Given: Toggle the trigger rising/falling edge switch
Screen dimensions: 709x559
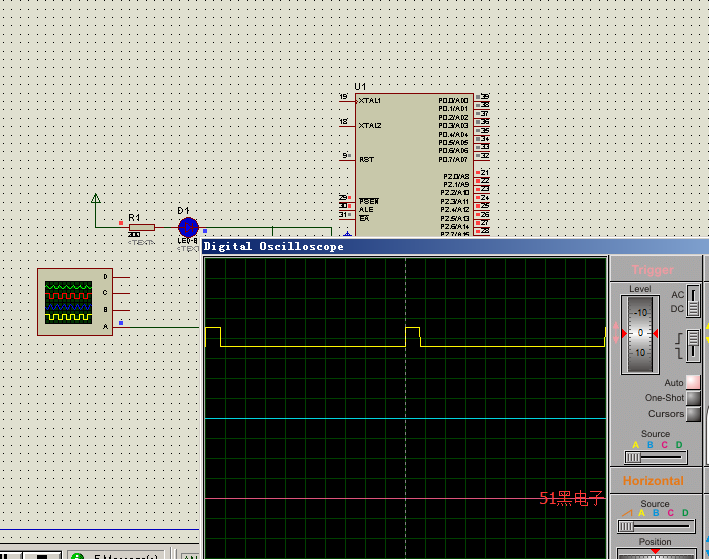Looking at the screenshot, I should pos(693,346).
